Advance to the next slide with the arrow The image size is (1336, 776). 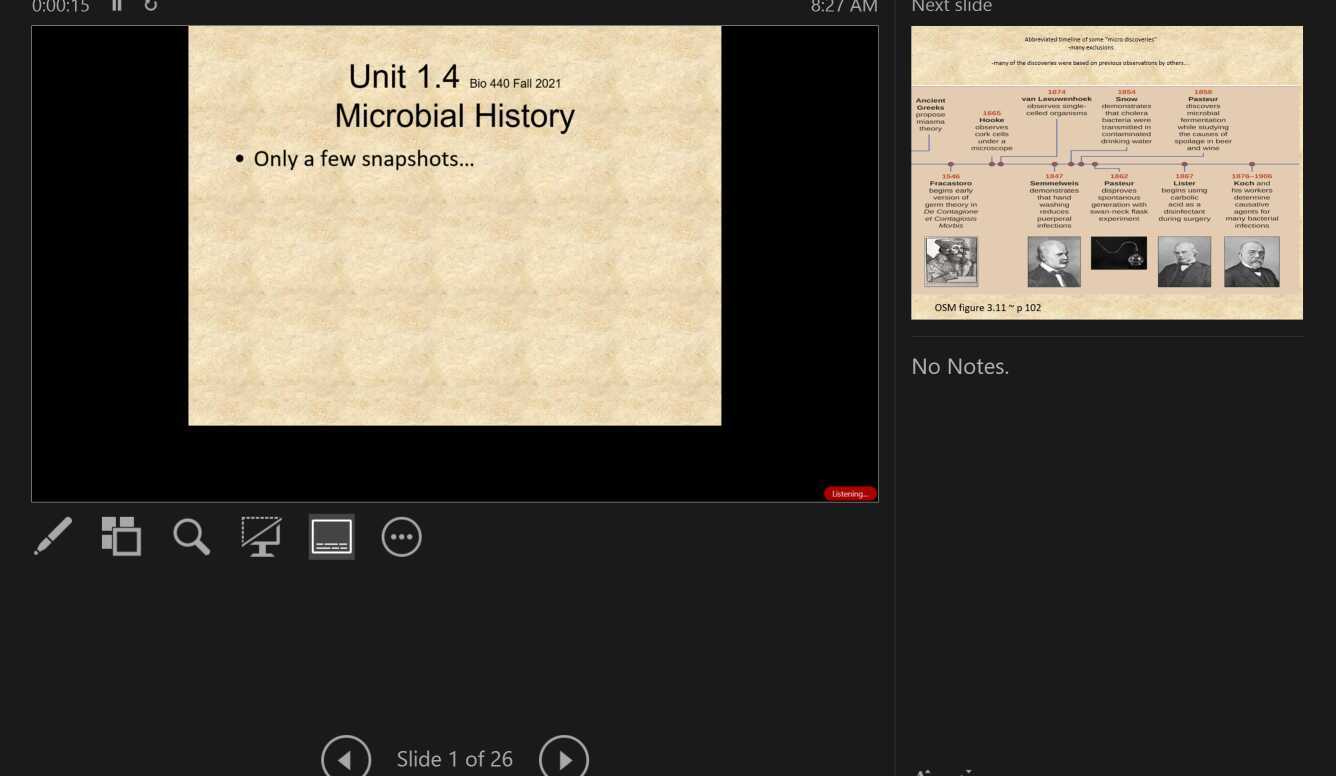[x=564, y=757]
